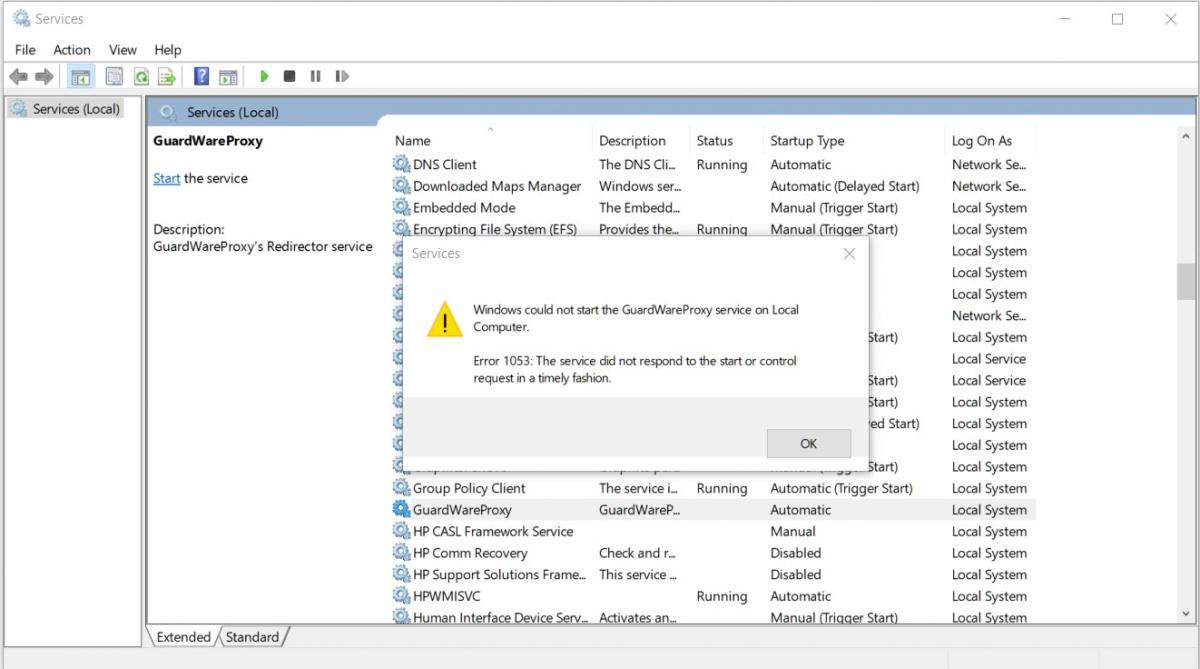The image size is (1200, 669).
Task: Open the Action menu
Action: click(x=72, y=49)
